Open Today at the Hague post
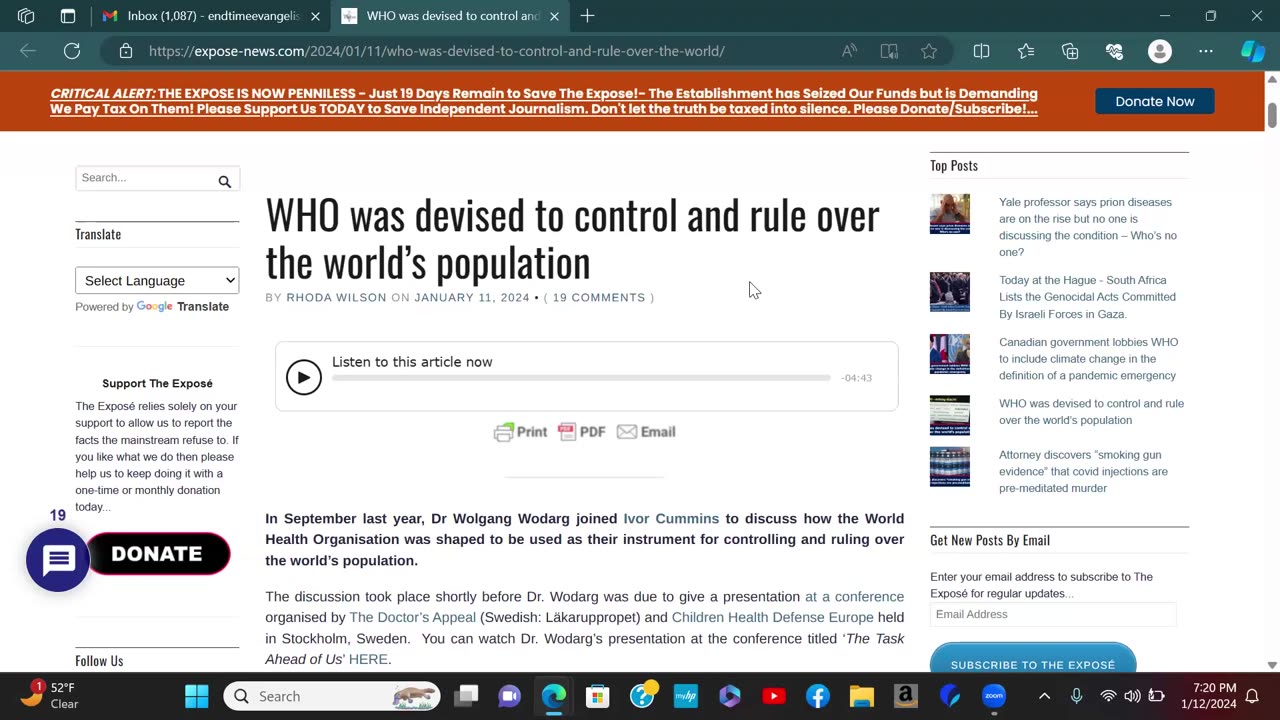 pos(1087,297)
